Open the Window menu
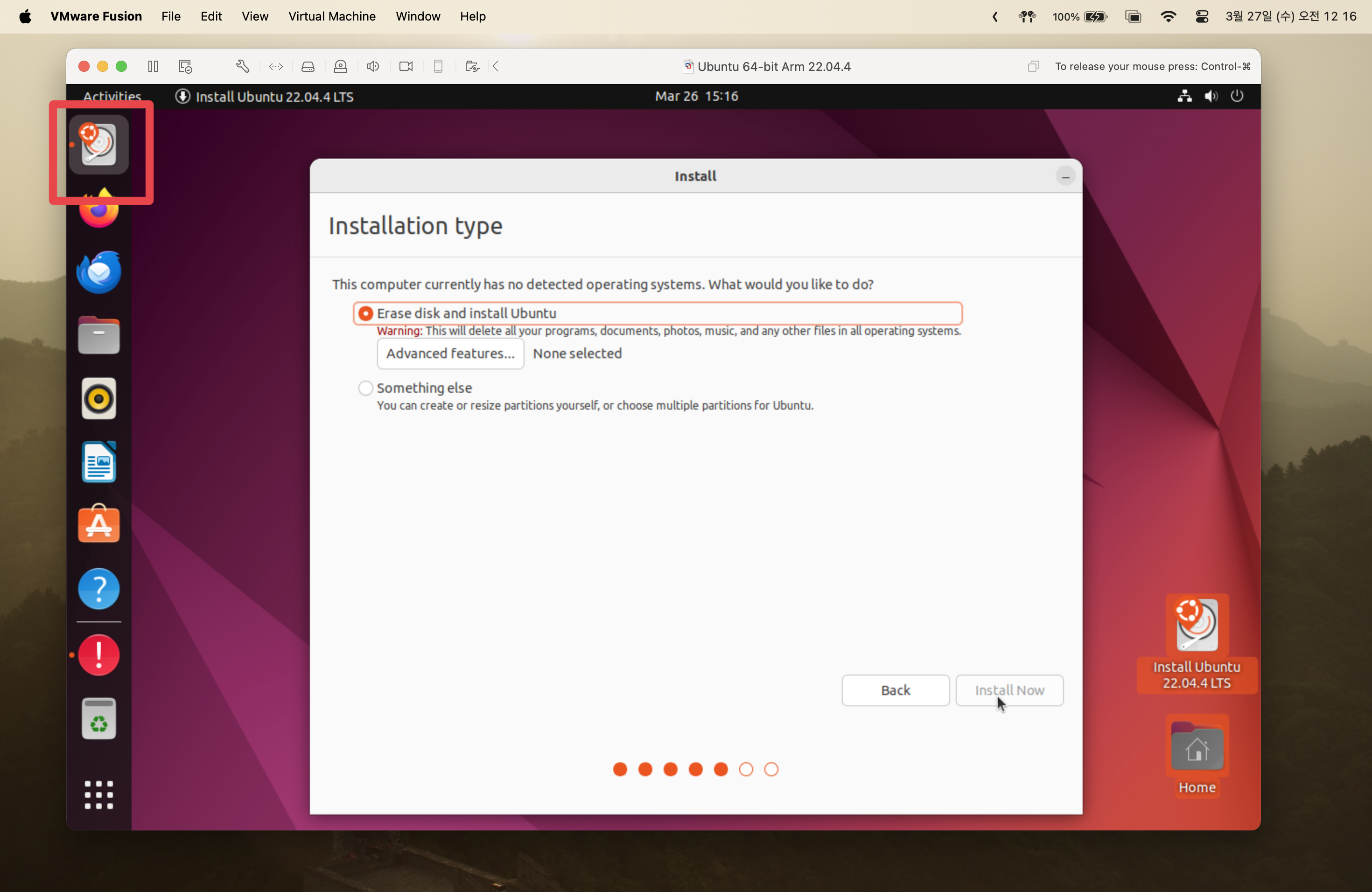The height and width of the screenshot is (892, 1372). click(x=418, y=16)
